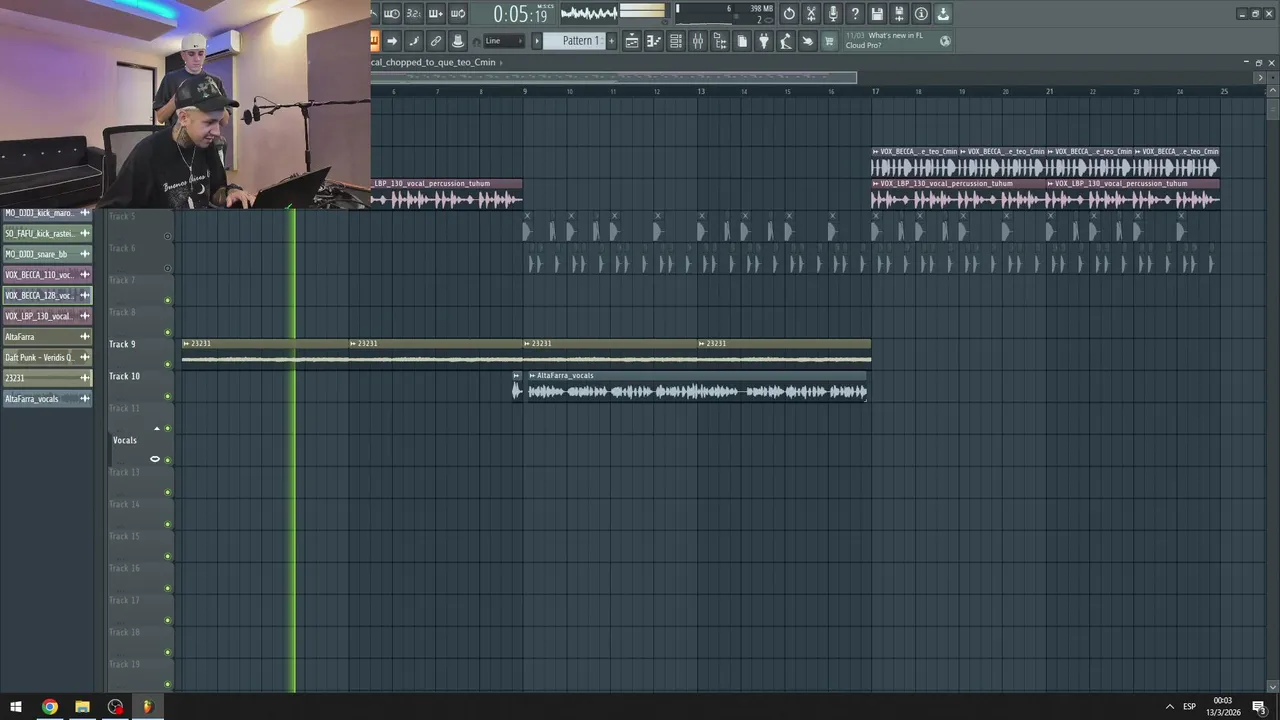Click the playlist vertical scrollbar

coord(1272,108)
